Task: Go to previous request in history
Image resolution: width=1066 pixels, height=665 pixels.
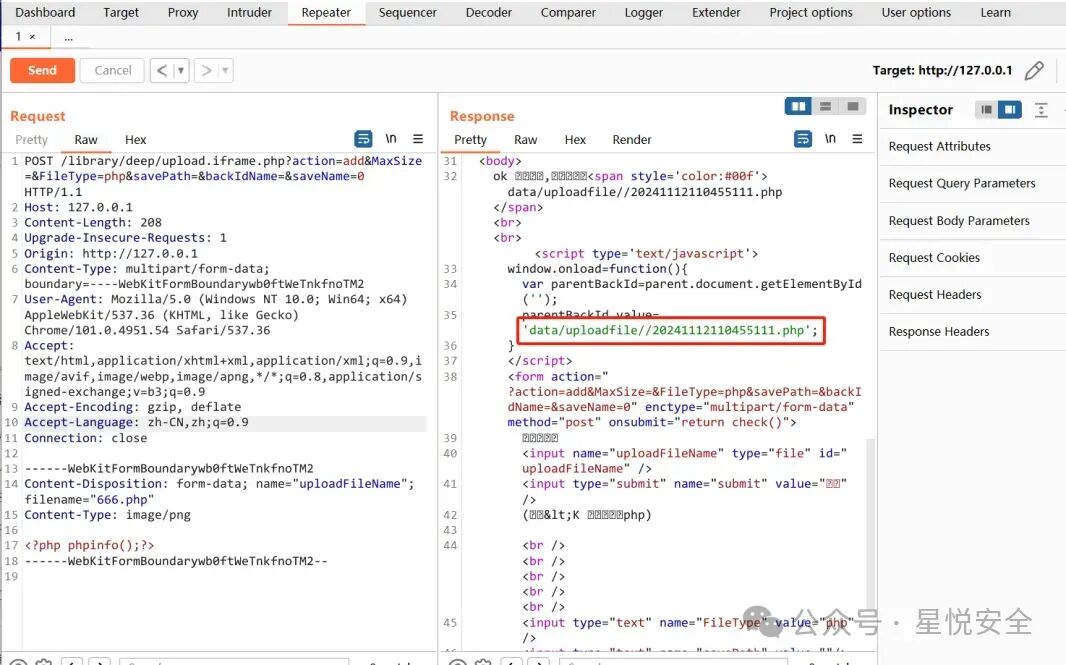Action: click(162, 70)
